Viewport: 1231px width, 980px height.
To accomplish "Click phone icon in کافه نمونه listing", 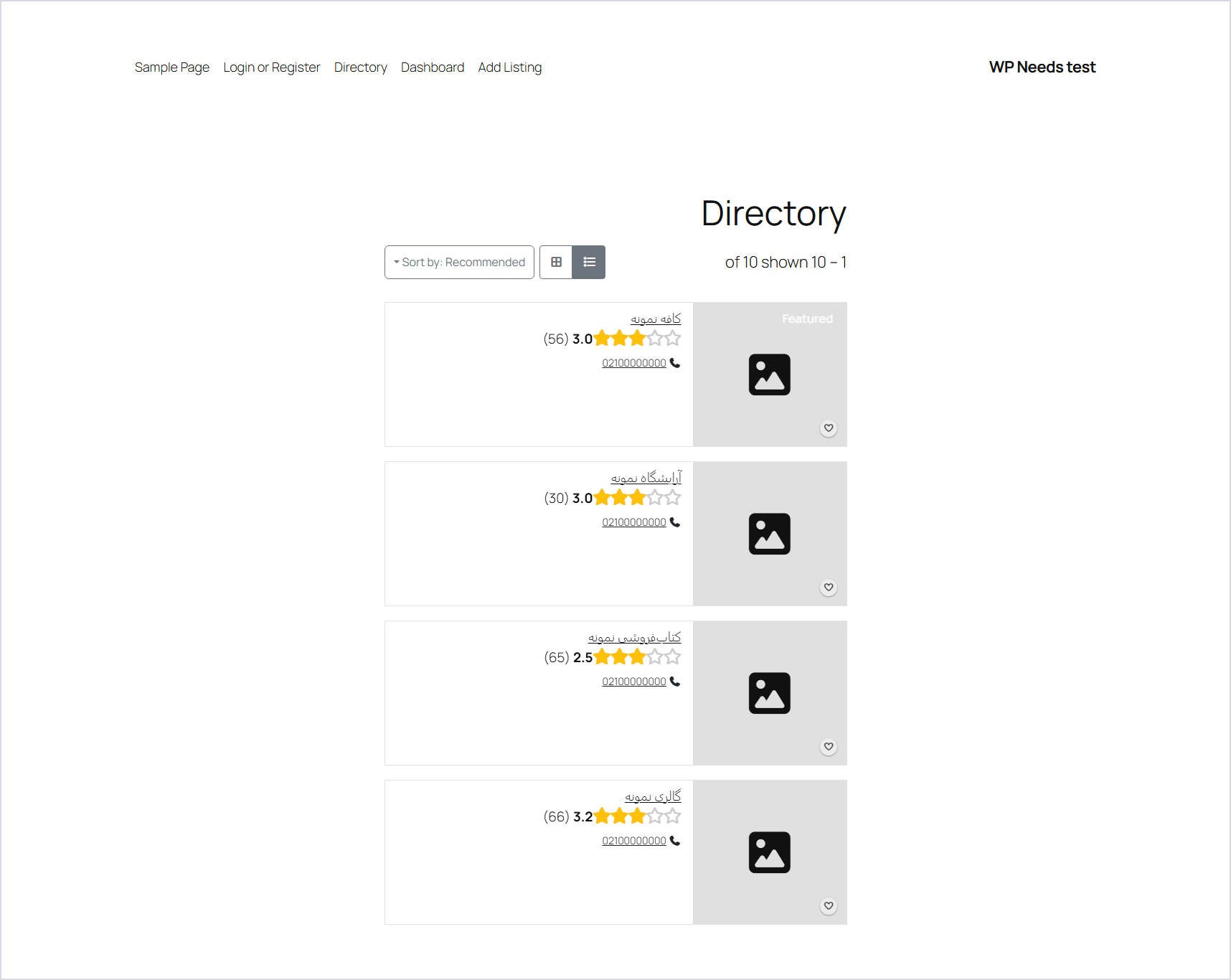I will pos(675,363).
